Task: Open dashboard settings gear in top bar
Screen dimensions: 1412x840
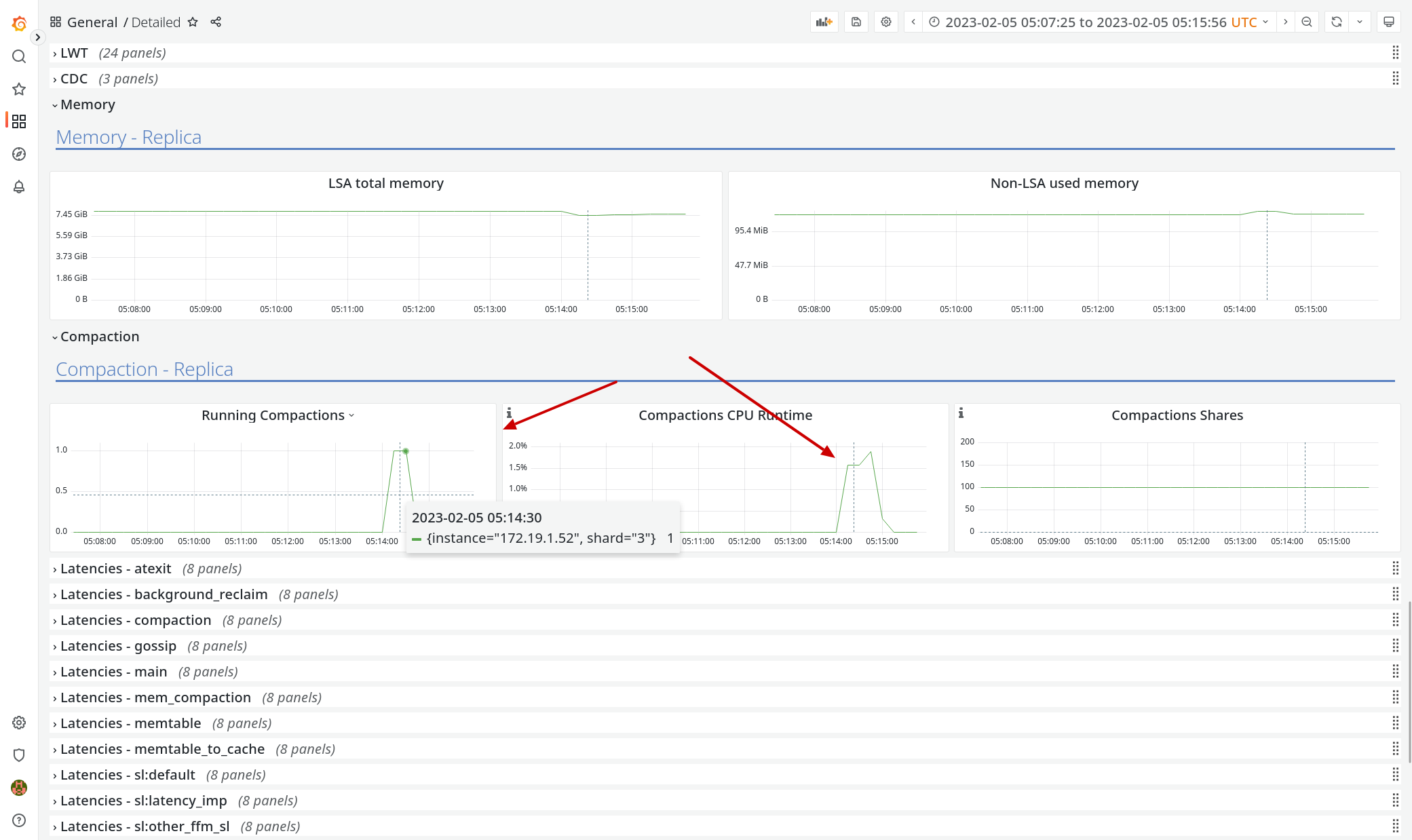Action: pos(886,22)
